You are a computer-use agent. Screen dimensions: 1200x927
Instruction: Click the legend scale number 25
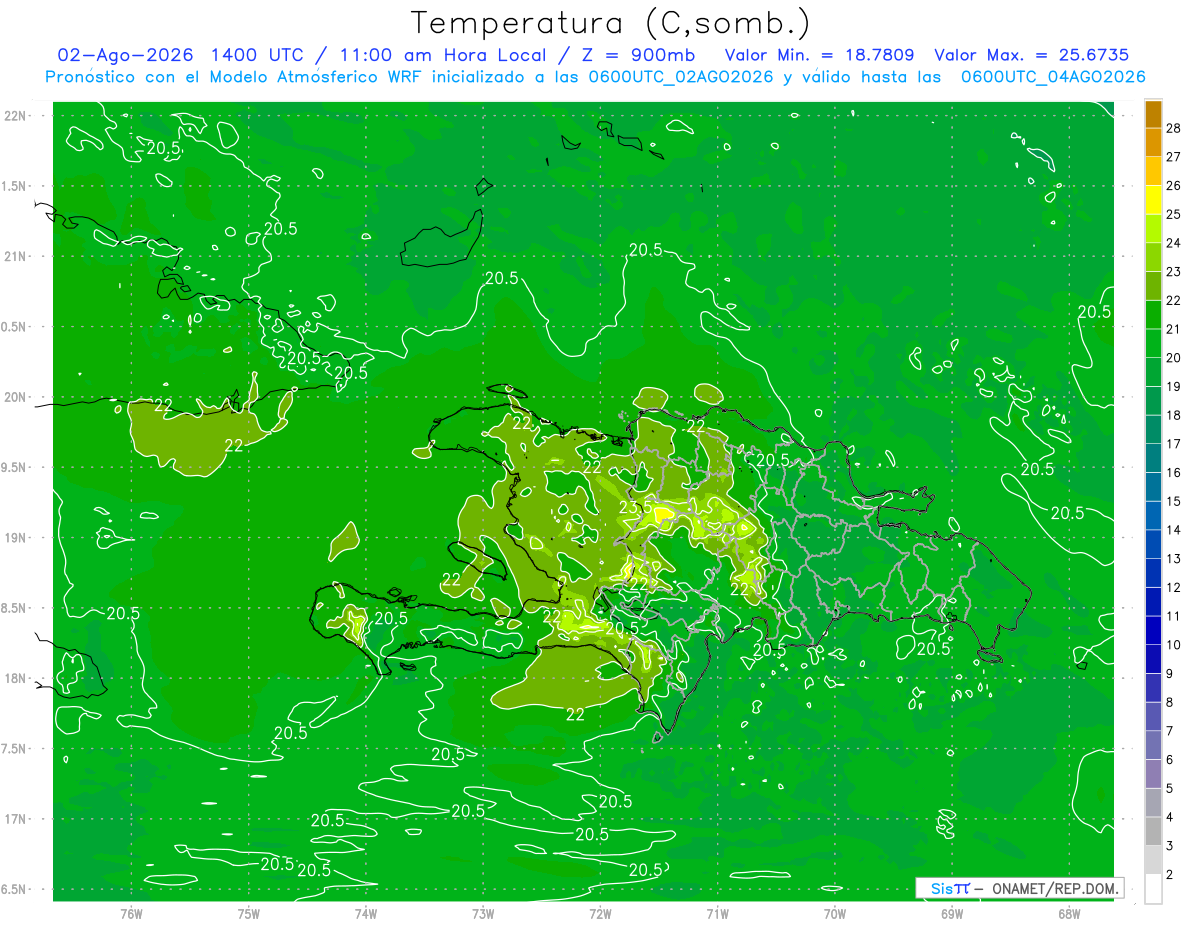coord(1173,214)
